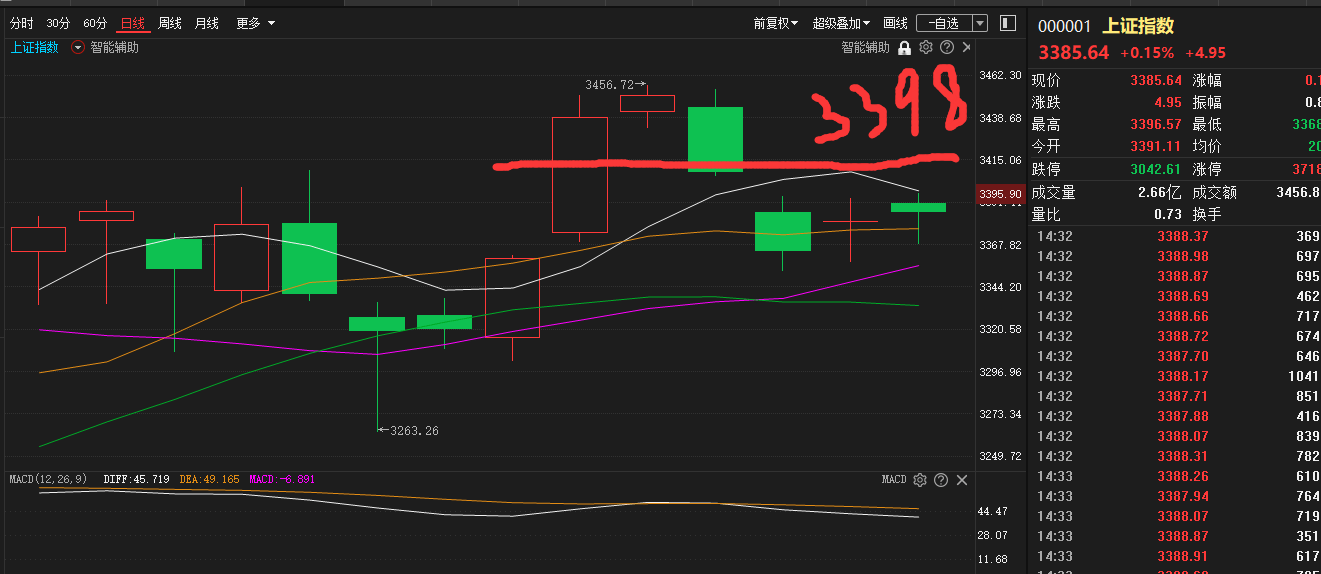Open the MACD indicator settings gear
Screen dimensions: 1321x574
coord(920,480)
